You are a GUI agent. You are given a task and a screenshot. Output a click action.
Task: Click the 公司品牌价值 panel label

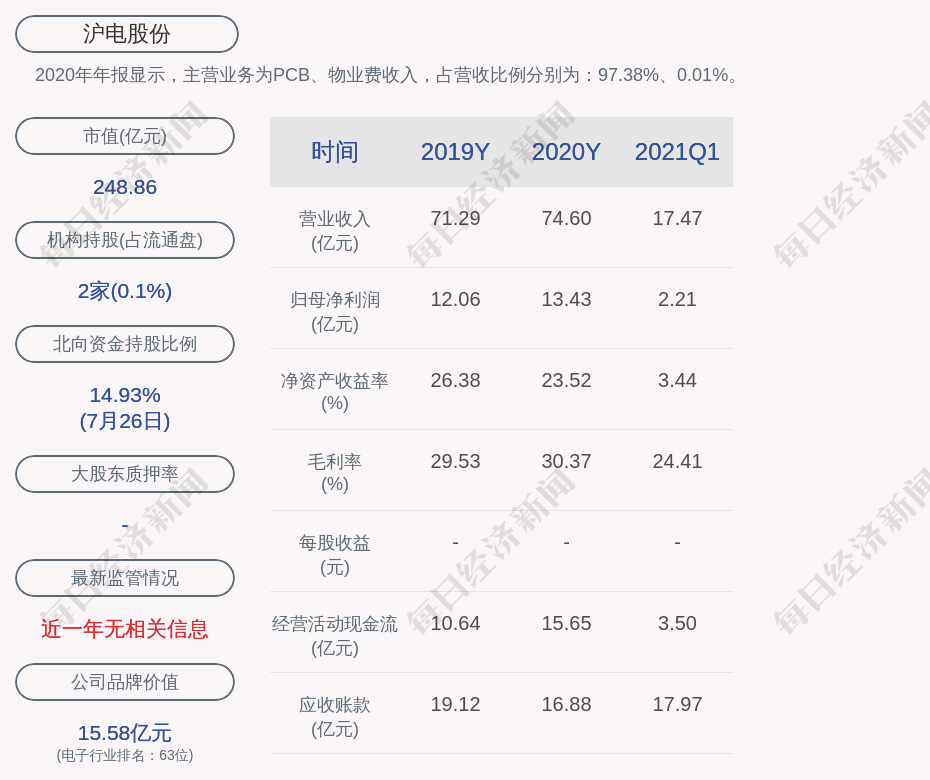click(x=124, y=682)
